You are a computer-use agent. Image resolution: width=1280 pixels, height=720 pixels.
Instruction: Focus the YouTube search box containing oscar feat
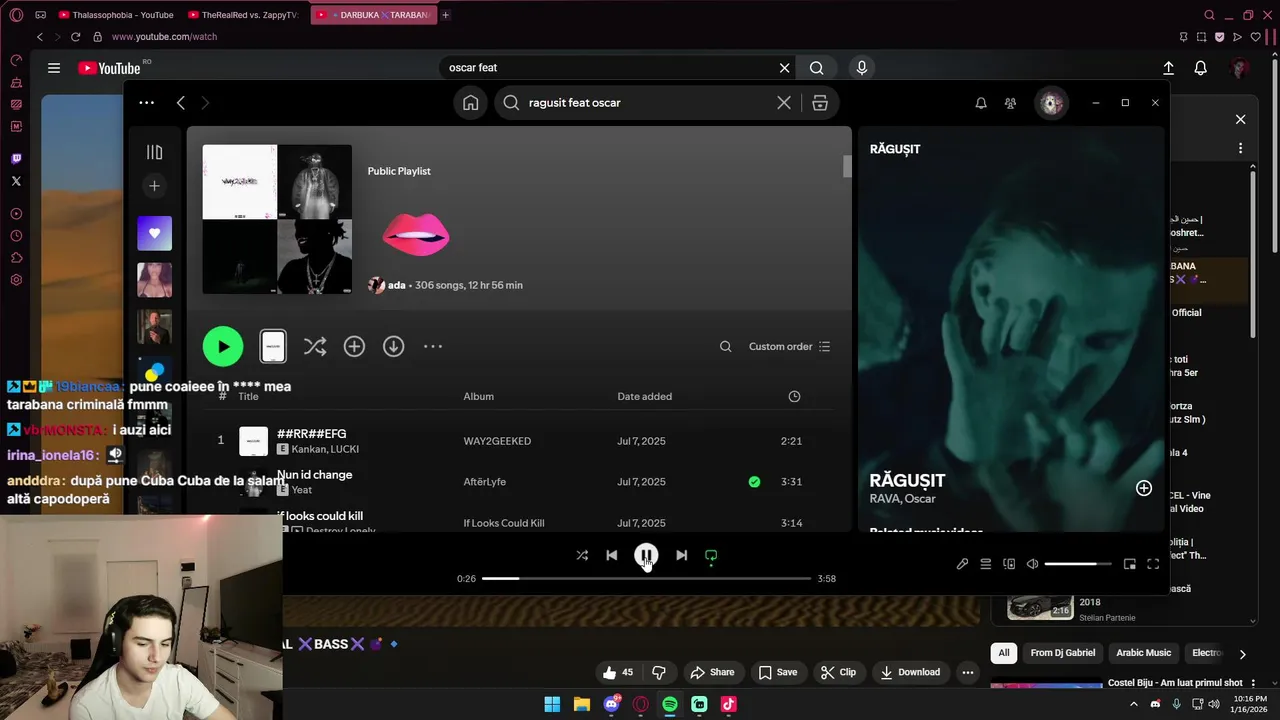coord(610,68)
